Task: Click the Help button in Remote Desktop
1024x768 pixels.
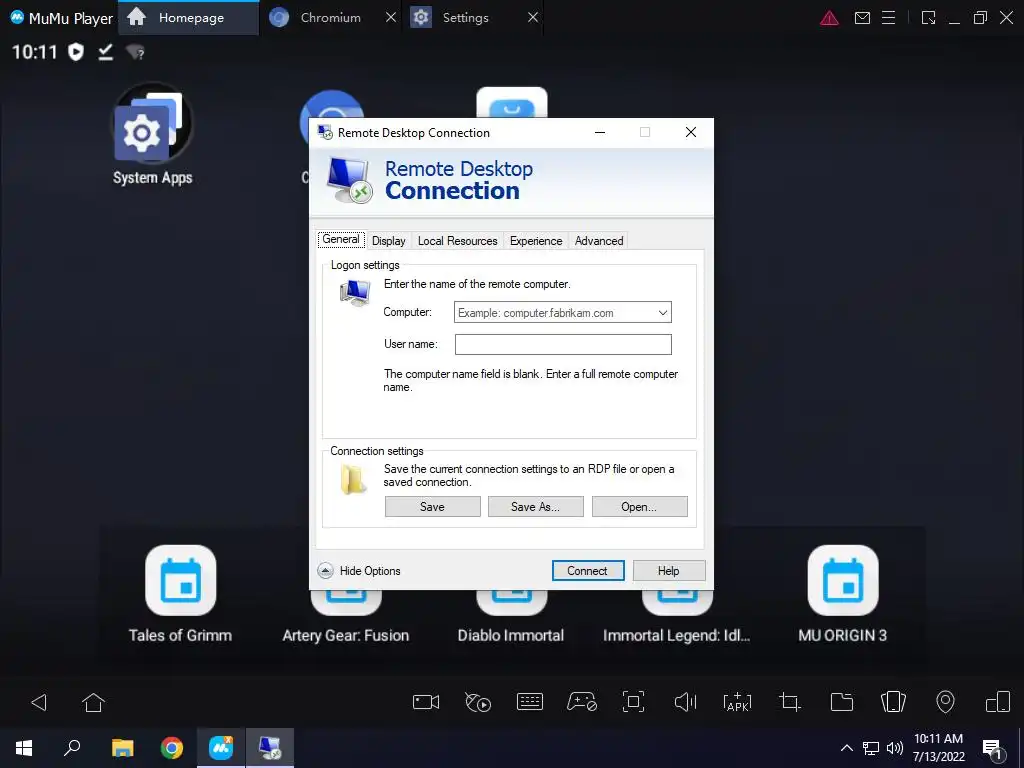Action: 669,571
